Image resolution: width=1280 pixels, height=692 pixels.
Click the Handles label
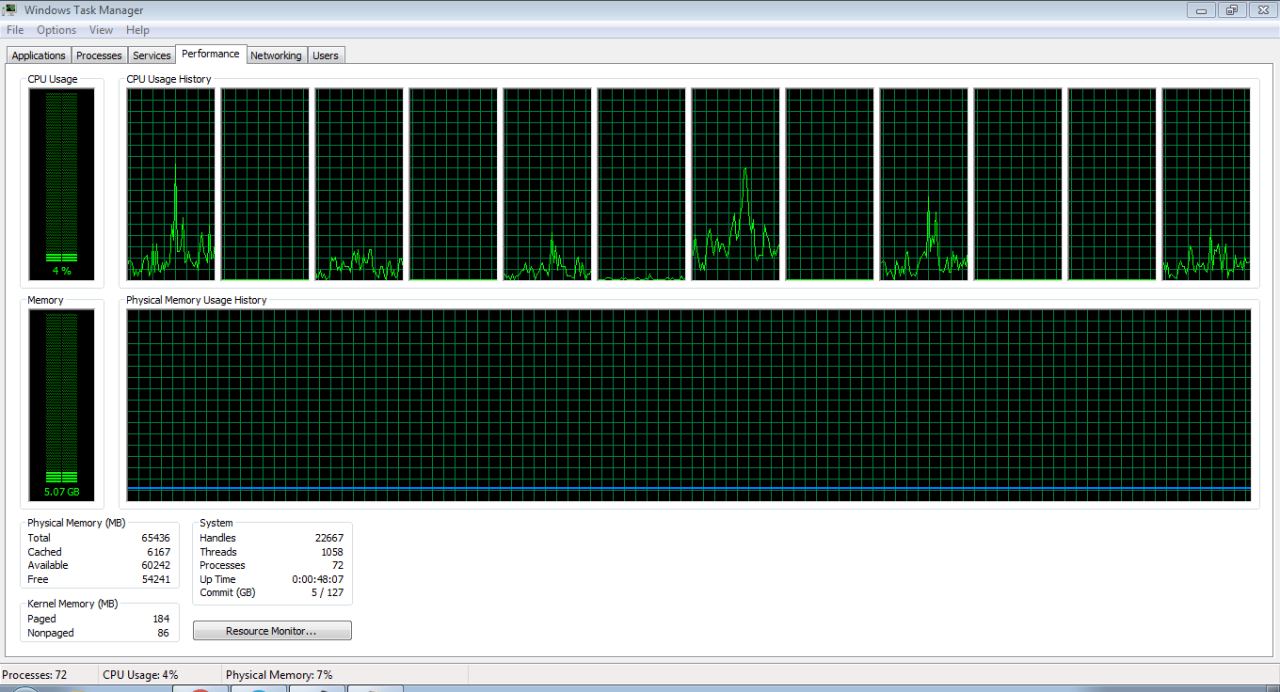tap(217, 538)
